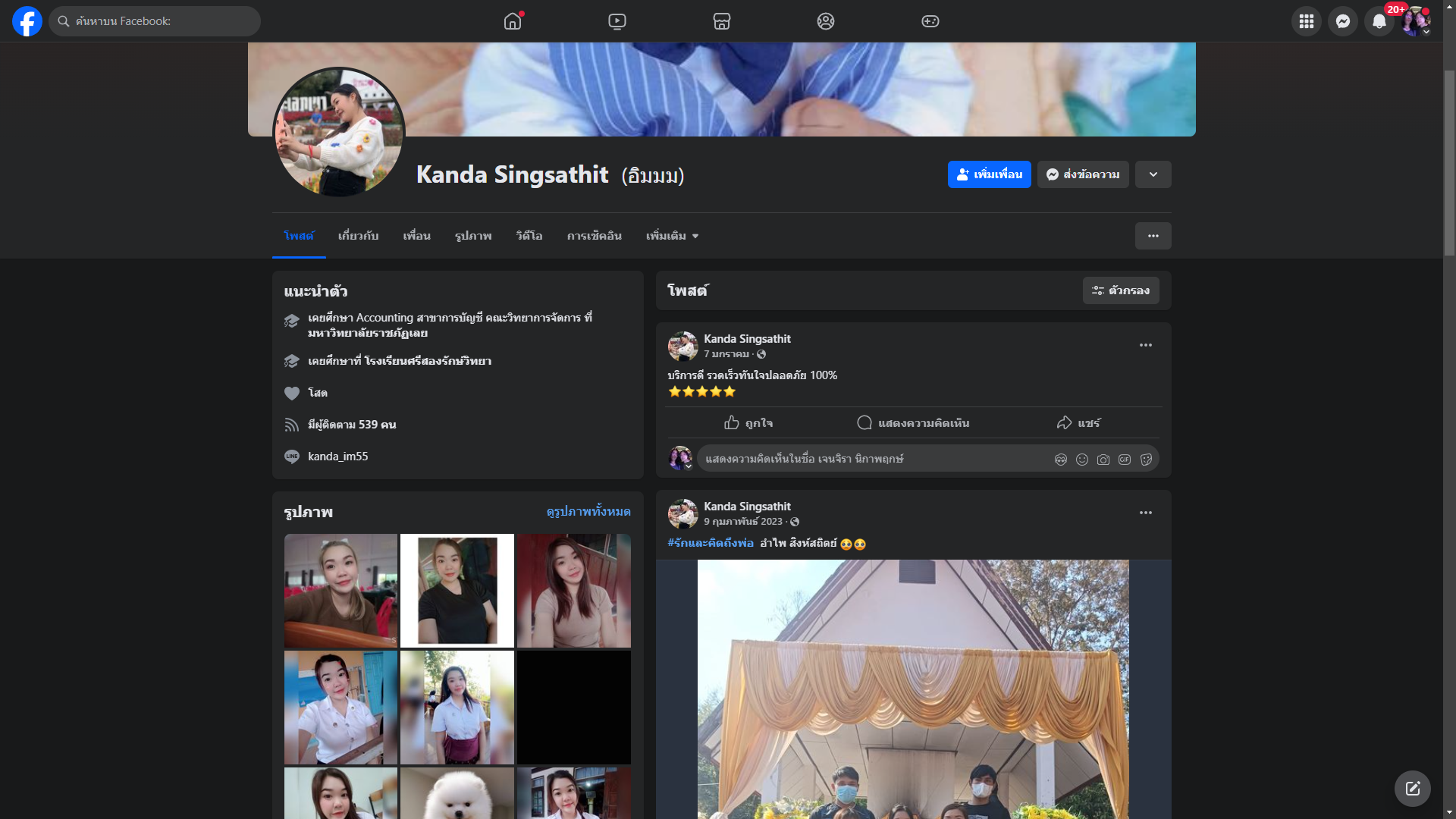Open the Watch video icon
Image resolution: width=1456 pixels, height=819 pixels.
tap(617, 21)
